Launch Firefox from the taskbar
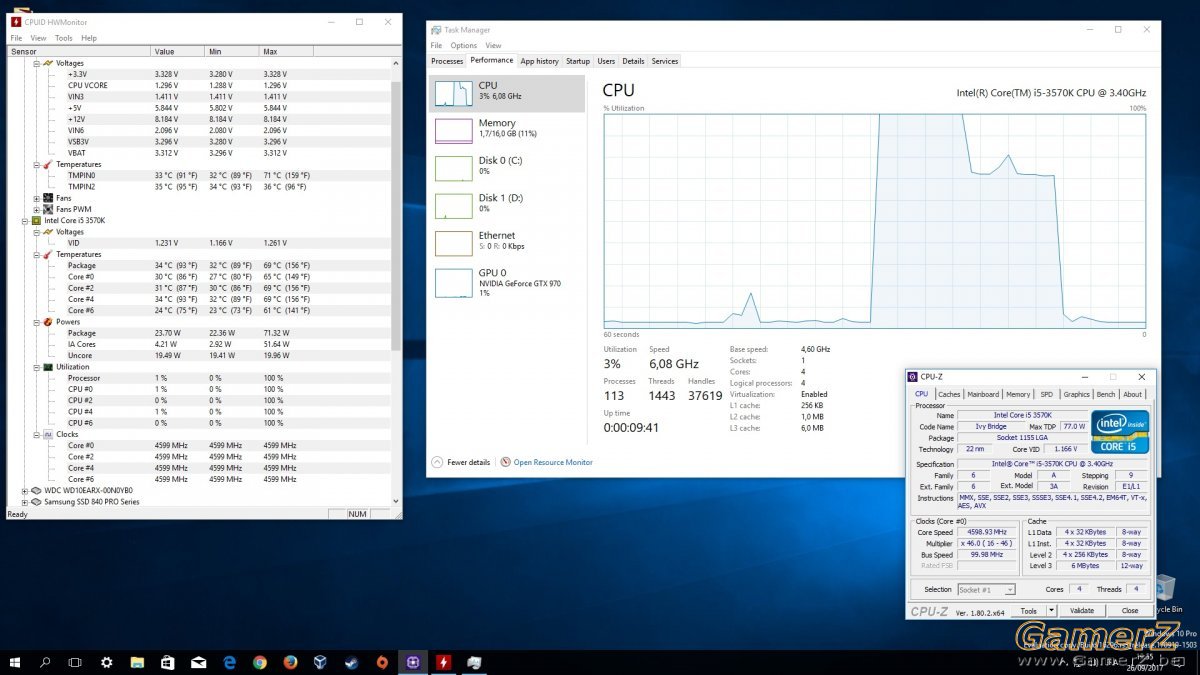Image resolution: width=1200 pixels, height=675 pixels. 290,662
